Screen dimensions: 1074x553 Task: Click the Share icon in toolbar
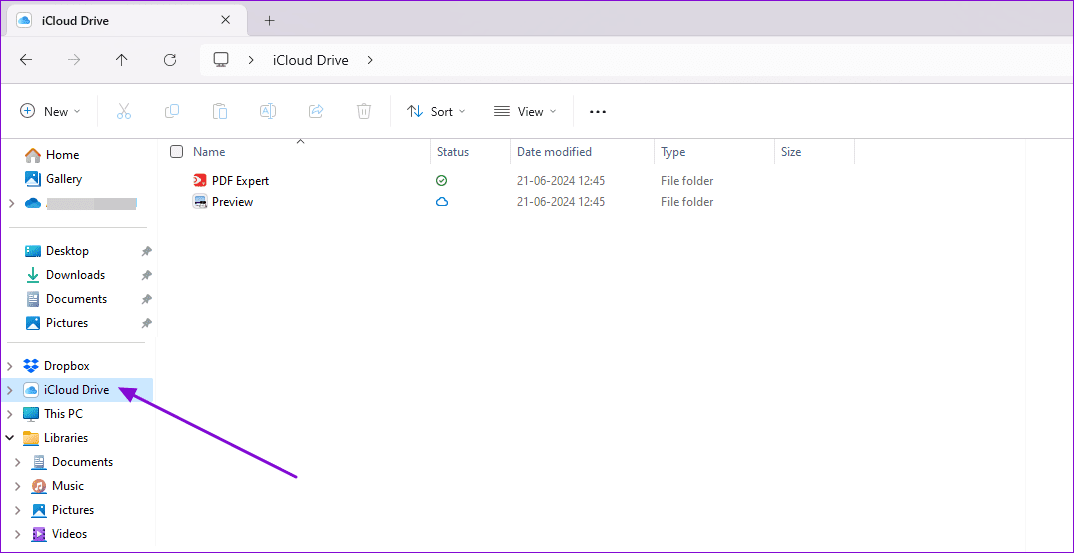pos(316,112)
